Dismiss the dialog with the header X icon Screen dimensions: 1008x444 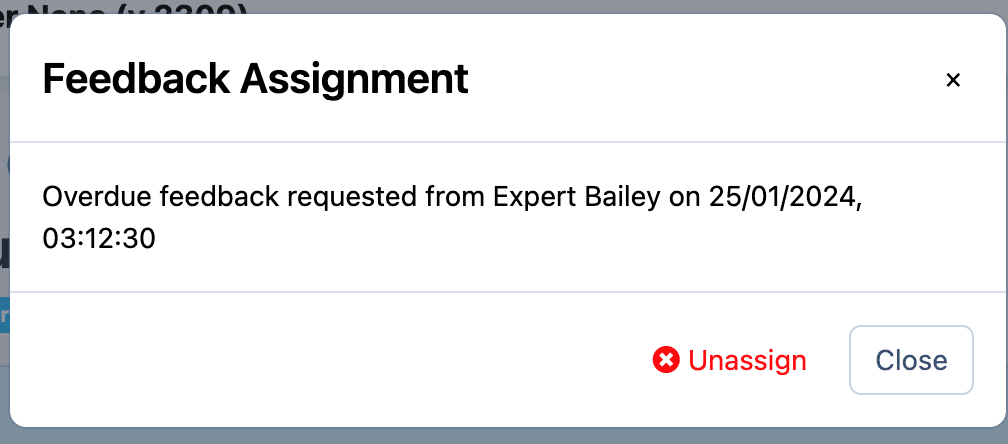point(953,80)
